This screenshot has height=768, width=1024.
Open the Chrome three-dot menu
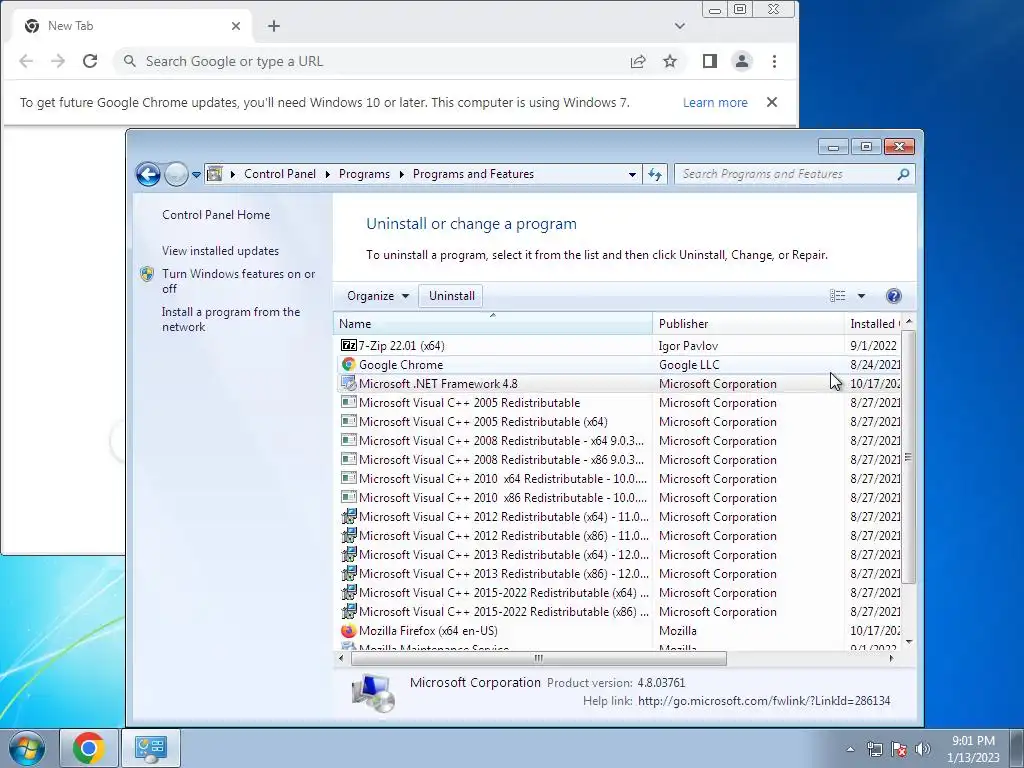(x=775, y=61)
